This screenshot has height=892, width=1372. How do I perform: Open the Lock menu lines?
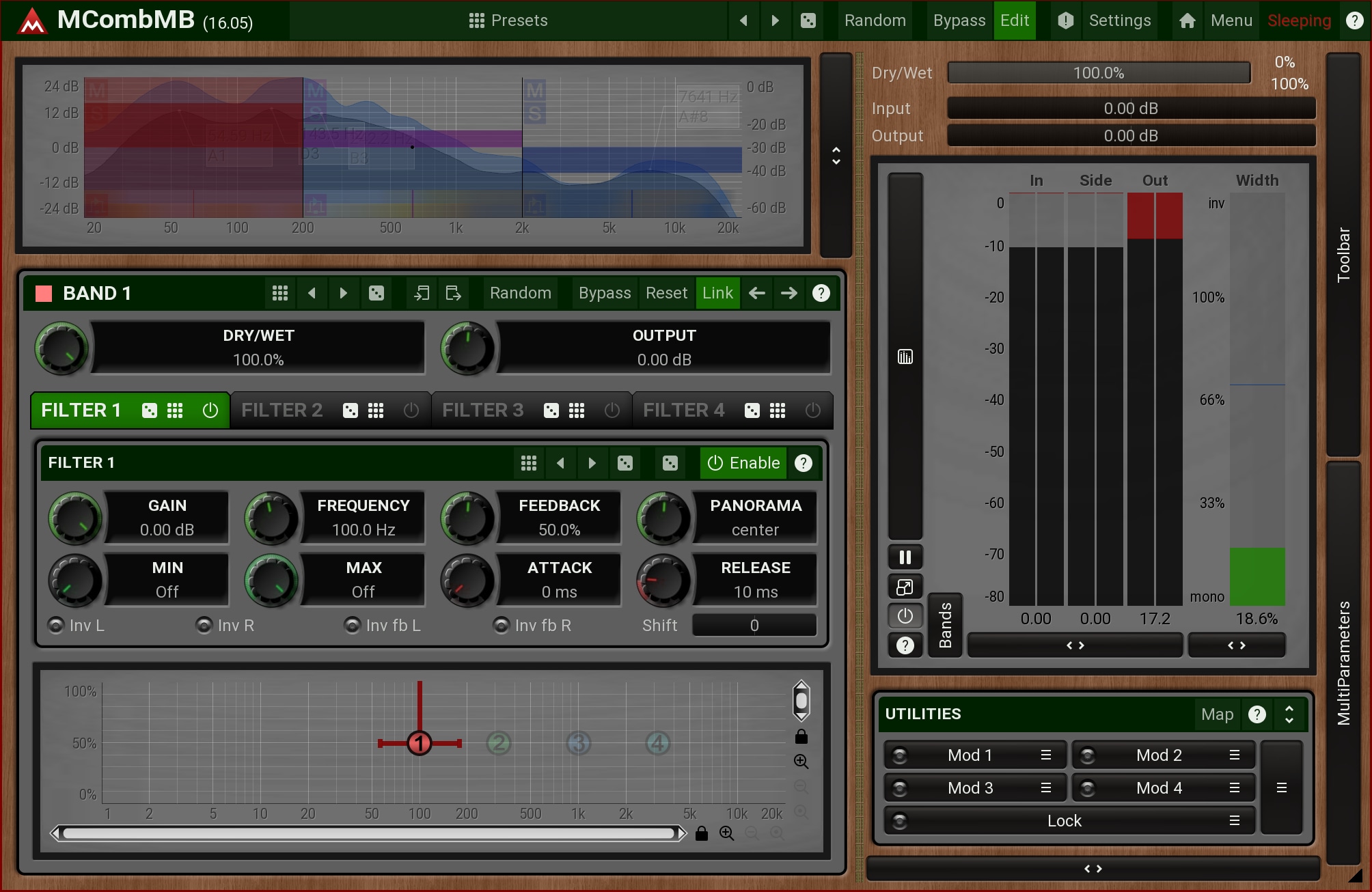[x=1235, y=821]
